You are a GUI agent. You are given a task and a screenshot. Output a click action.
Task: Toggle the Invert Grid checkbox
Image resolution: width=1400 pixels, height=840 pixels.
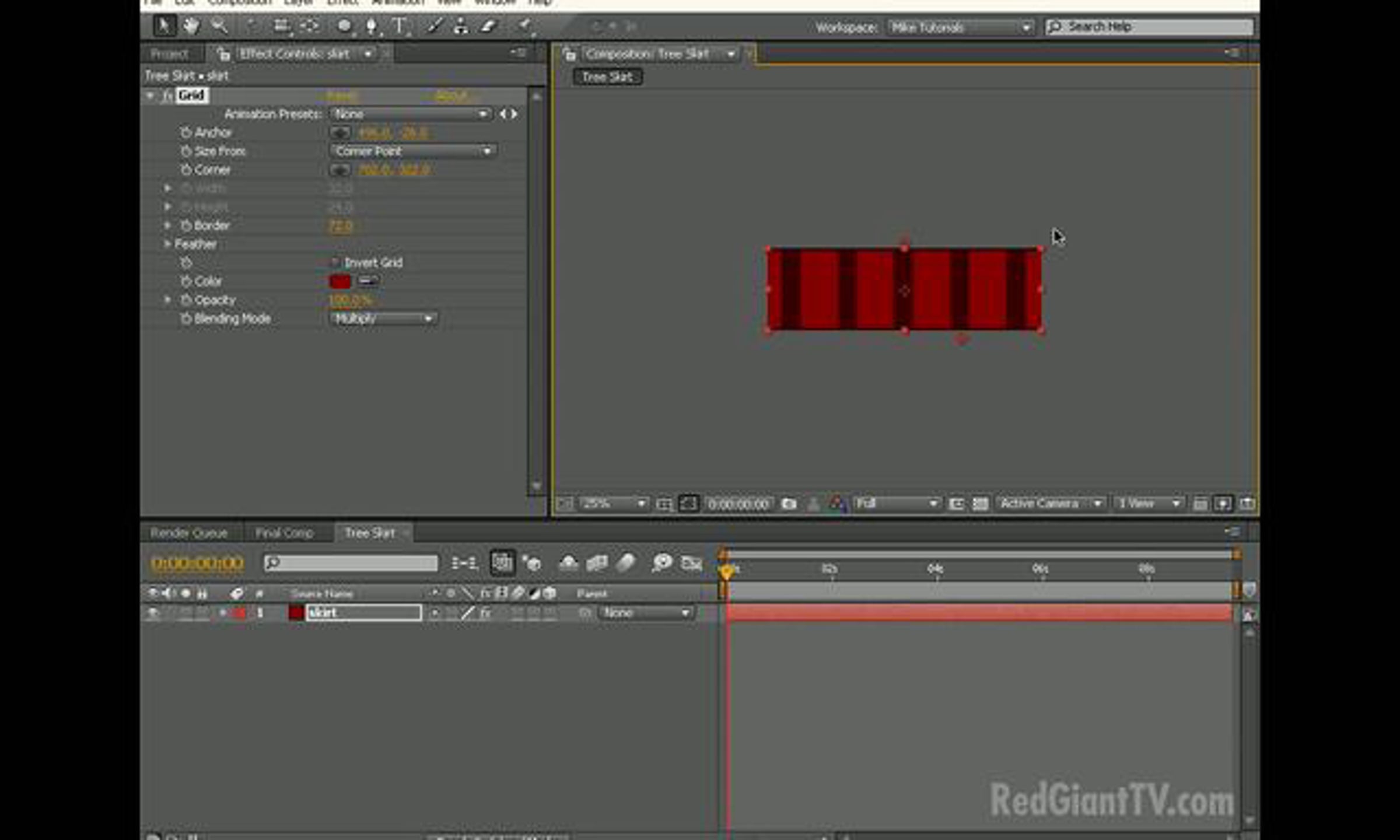tap(335, 262)
